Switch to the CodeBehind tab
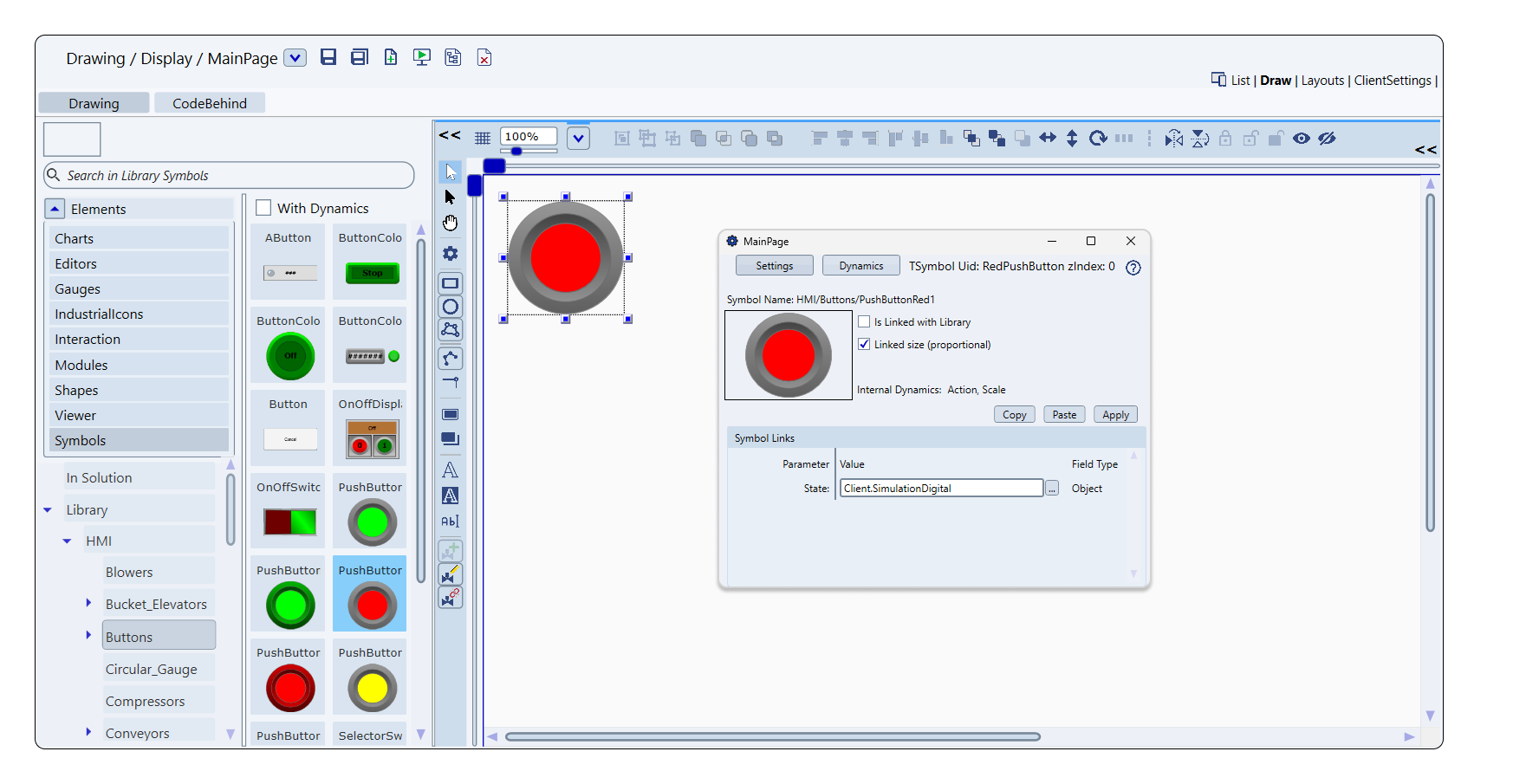Viewport: 1513px width, 784px height. click(x=210, y=103)
